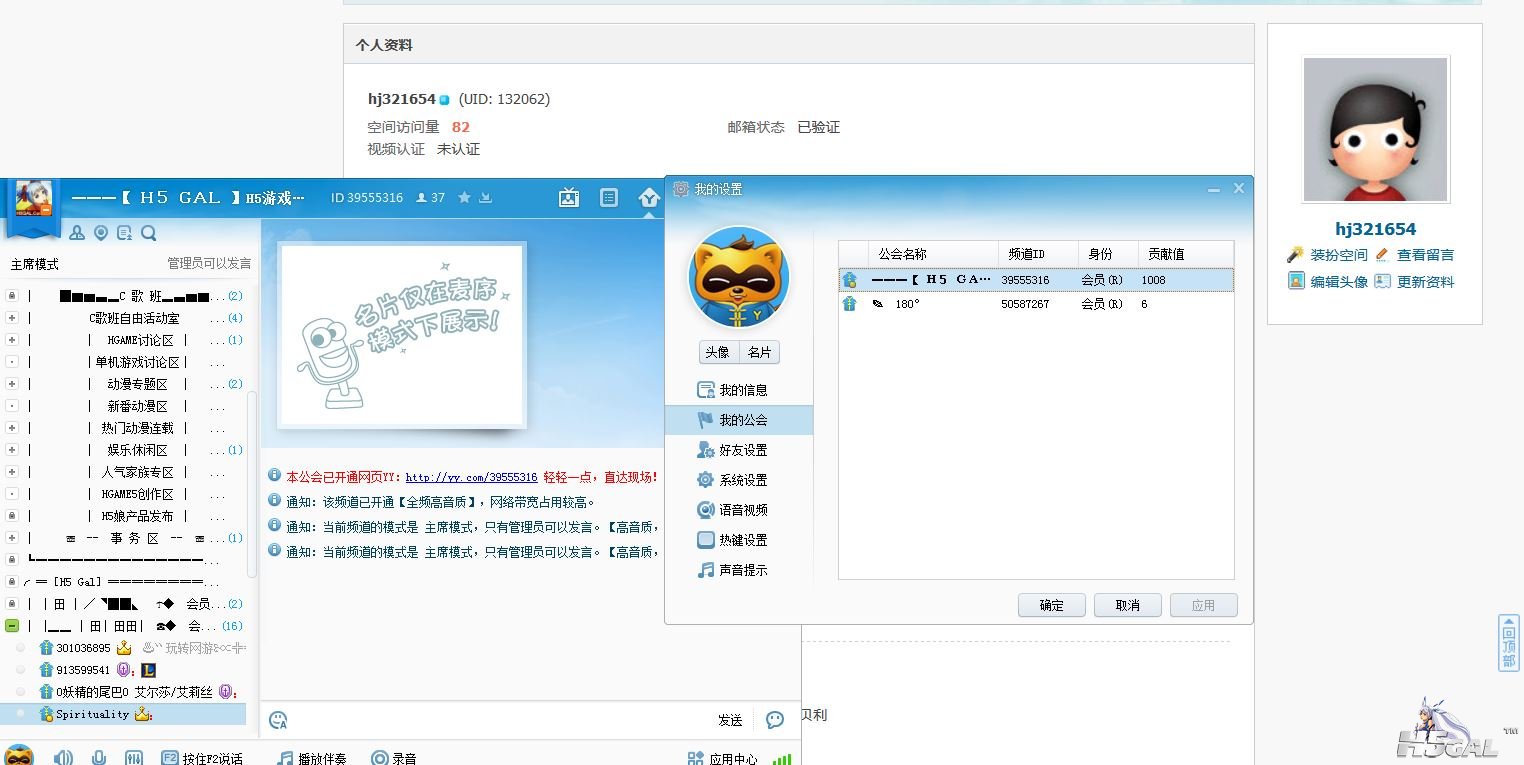Image resolution: width=1524 pixels, height=765 pixels.
Task: Open 语音视频 settings section
Action: 739,510
